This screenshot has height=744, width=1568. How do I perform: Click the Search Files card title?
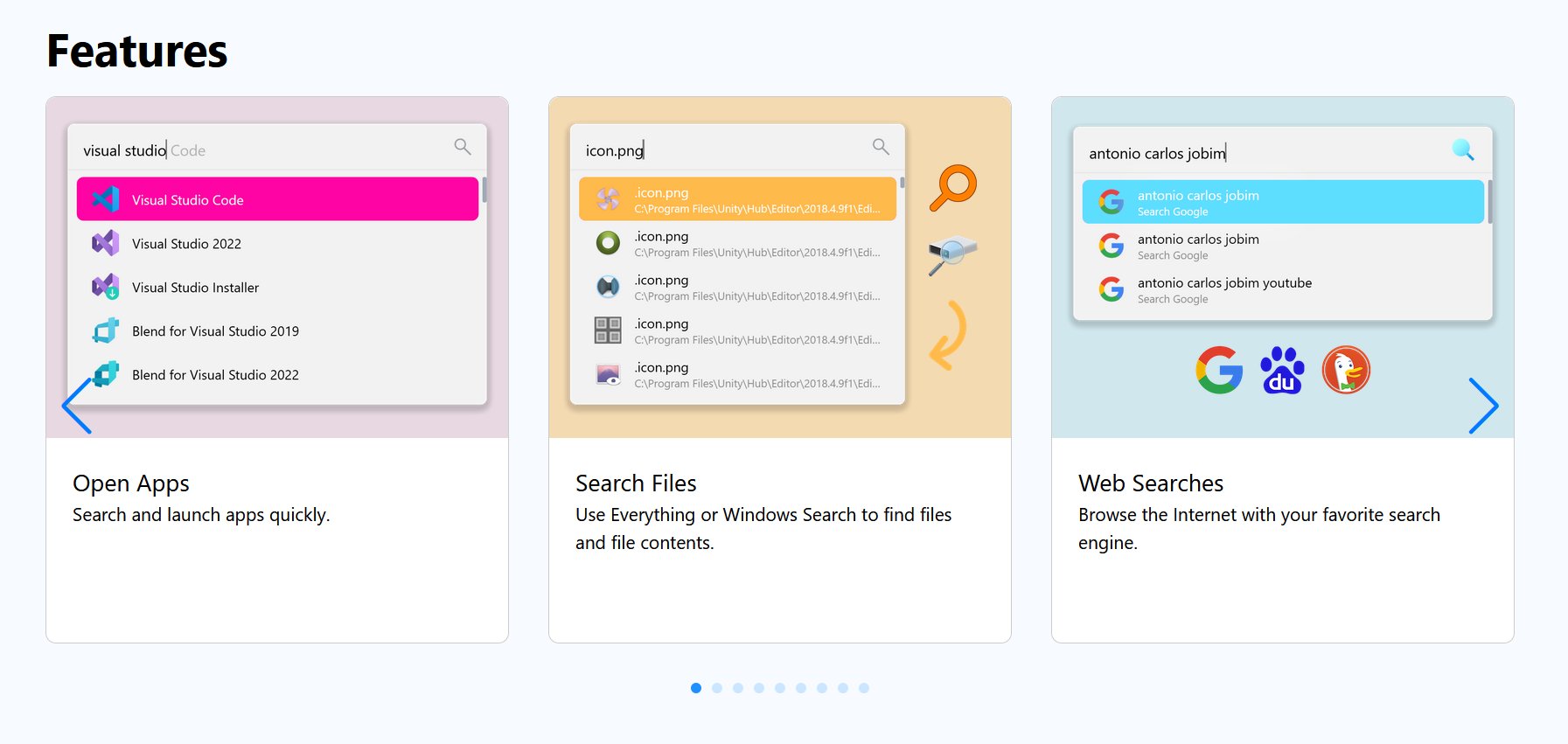[636, 483]
